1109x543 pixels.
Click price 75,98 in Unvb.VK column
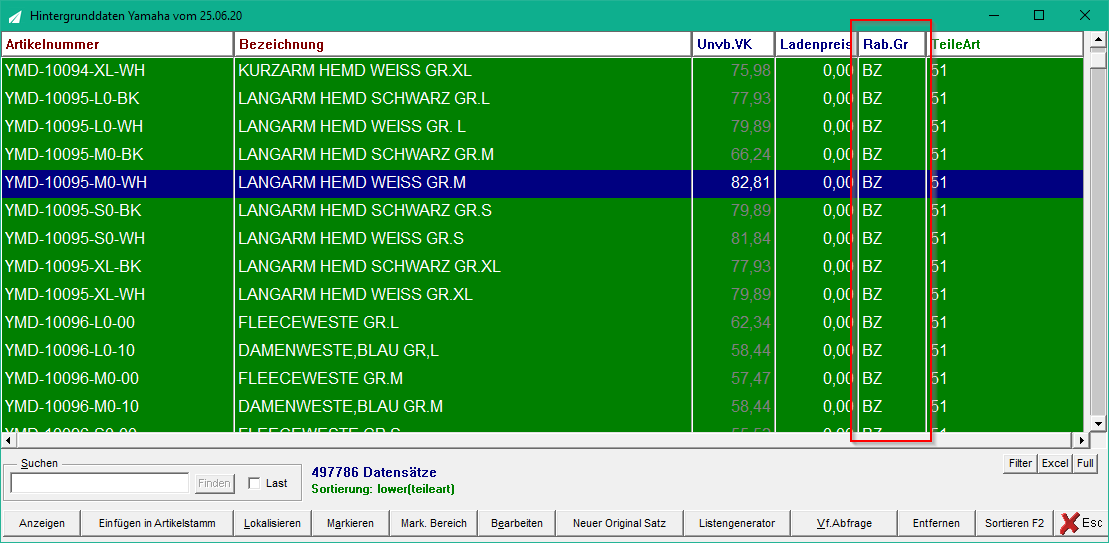(x=750, y=71)
